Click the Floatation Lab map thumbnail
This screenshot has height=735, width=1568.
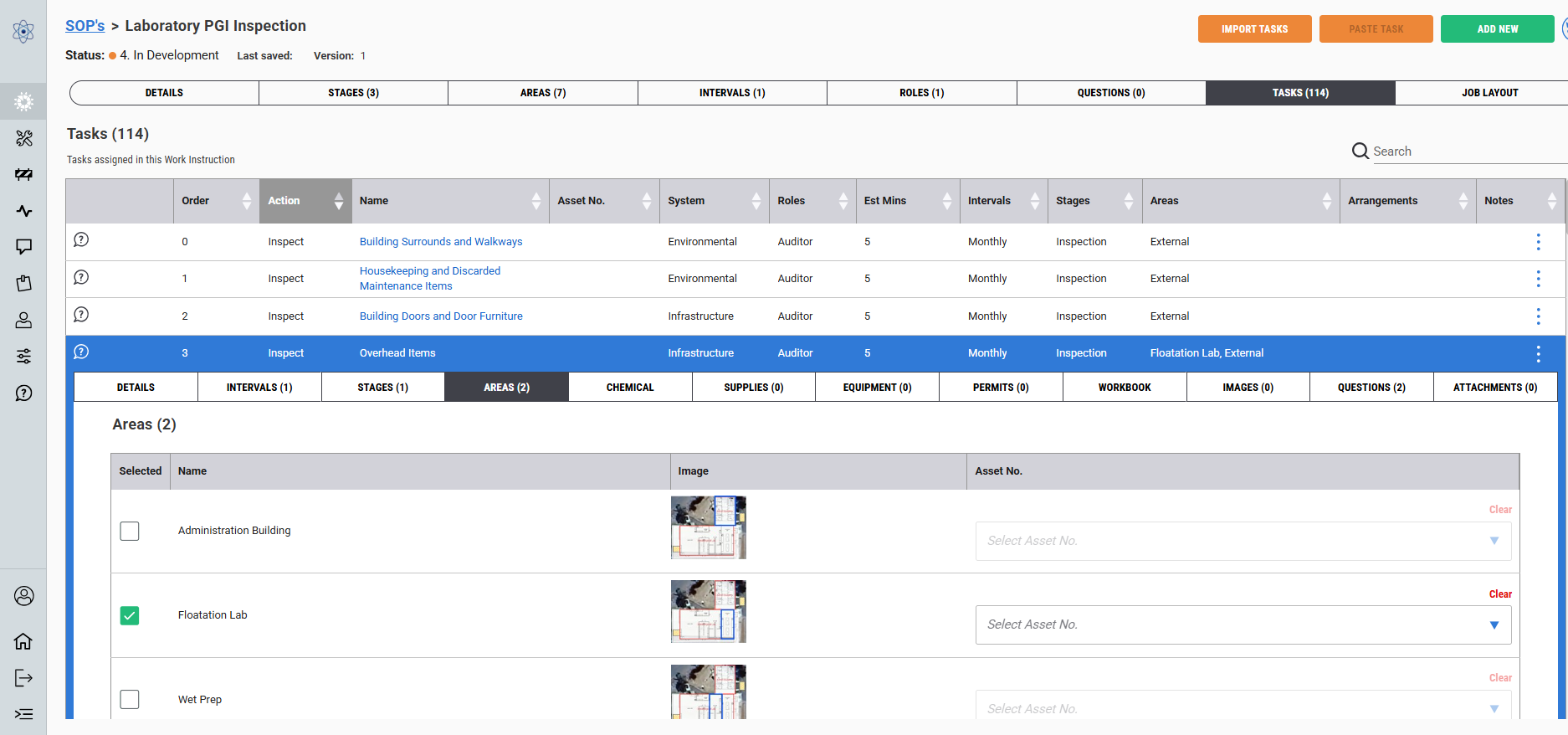click(x=708, y=612)
